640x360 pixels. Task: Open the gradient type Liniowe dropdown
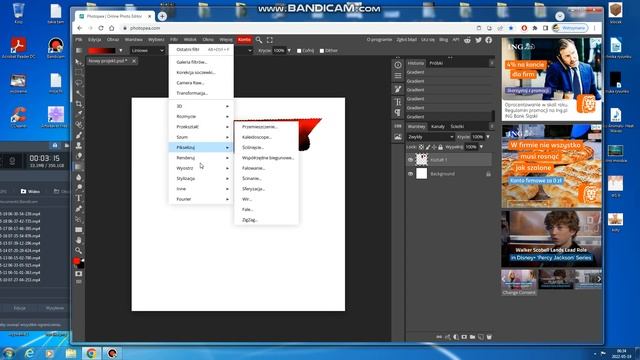click(147, 51)
